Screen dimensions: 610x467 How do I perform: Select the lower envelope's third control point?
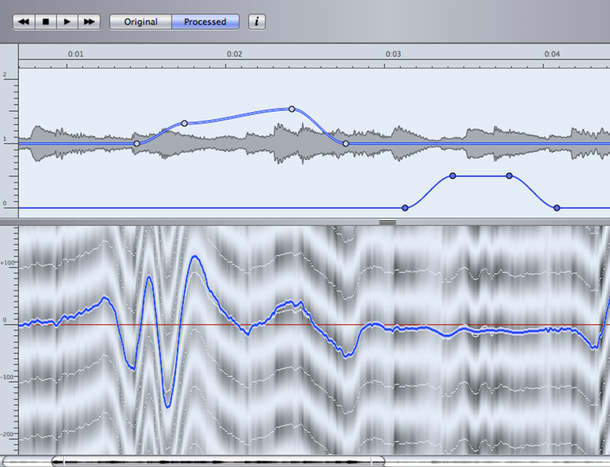pos(509,176)
